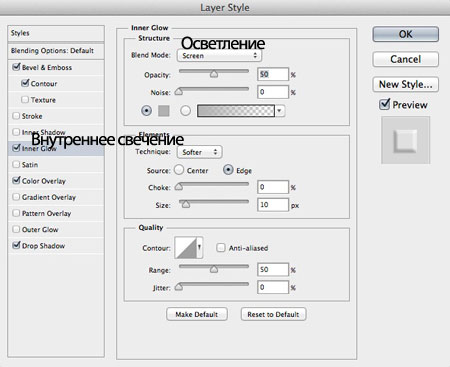Open the Technique Softer dropdown
The width and height of the screenshot is (450, 367).
[x=199, y=152]
